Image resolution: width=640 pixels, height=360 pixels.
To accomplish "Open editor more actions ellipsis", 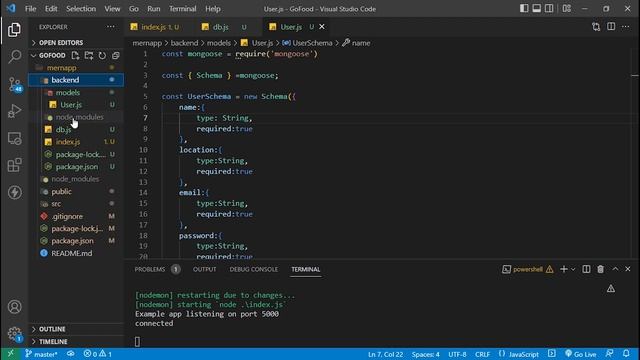I will point(625,27).
